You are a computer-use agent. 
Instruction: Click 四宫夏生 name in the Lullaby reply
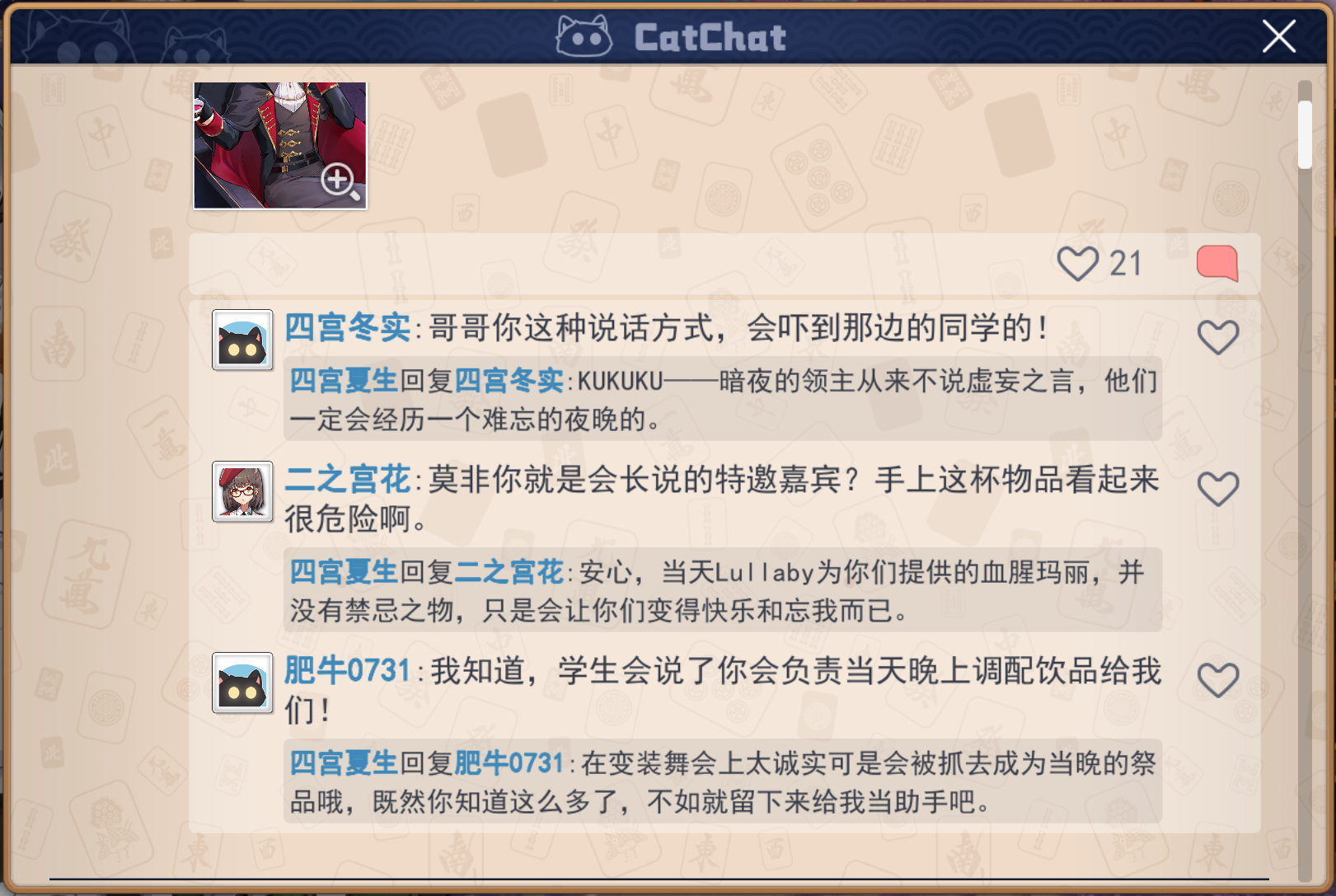tap(344, 572)
